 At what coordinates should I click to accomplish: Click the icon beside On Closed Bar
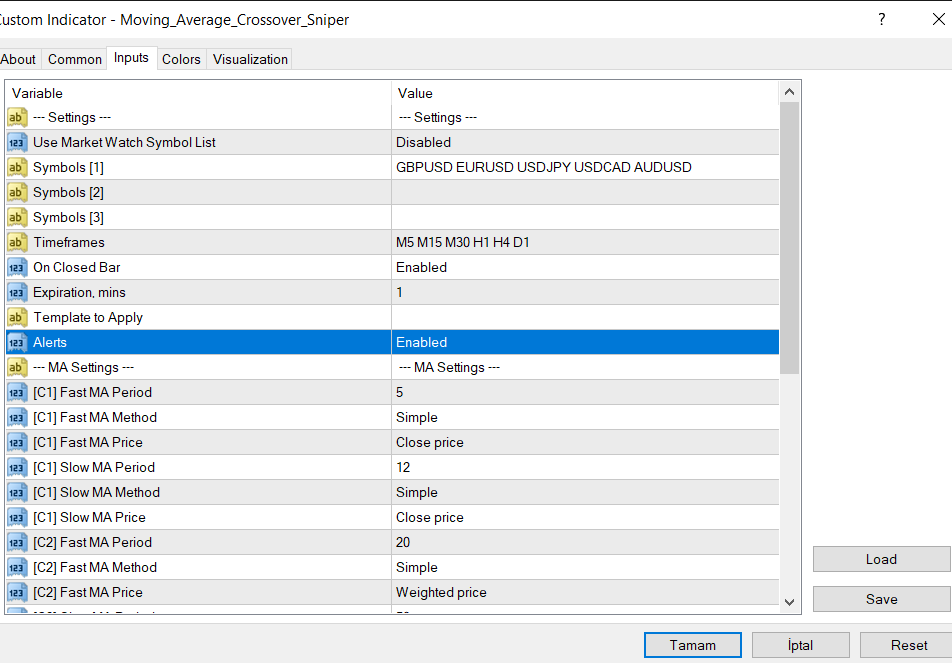tap(17, 267)
